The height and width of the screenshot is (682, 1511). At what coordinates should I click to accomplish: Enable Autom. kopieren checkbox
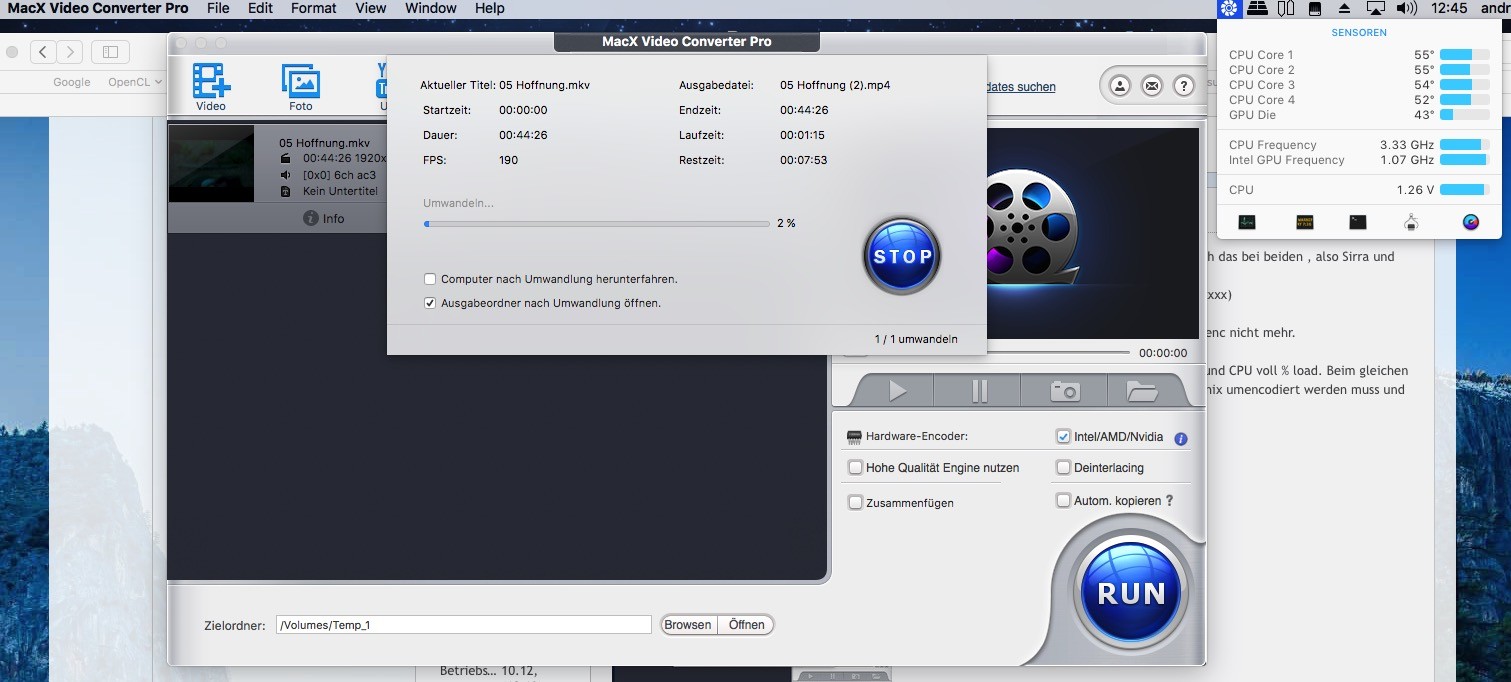point(1063,500)
